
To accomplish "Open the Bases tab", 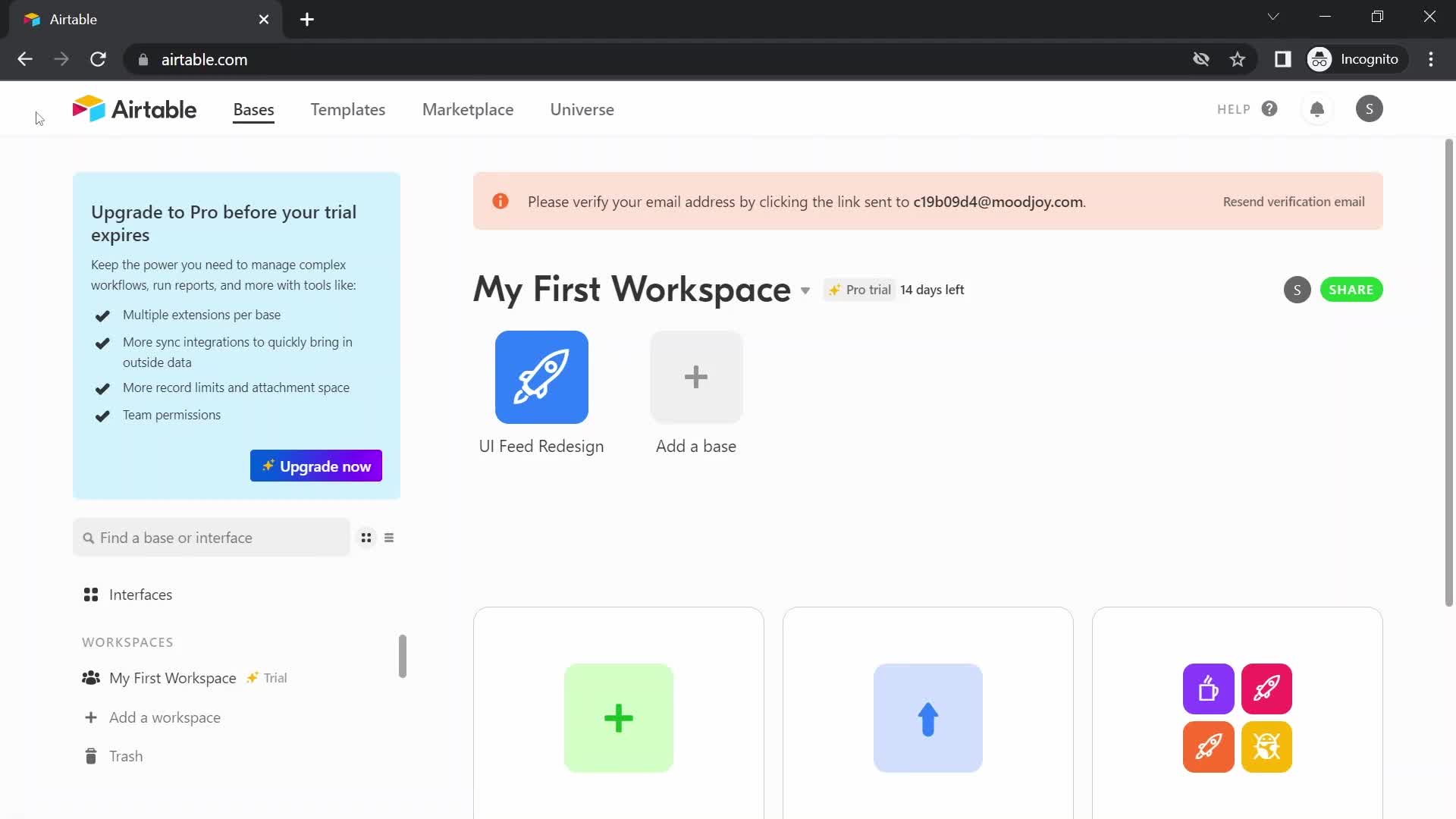I will pos(253,110).
